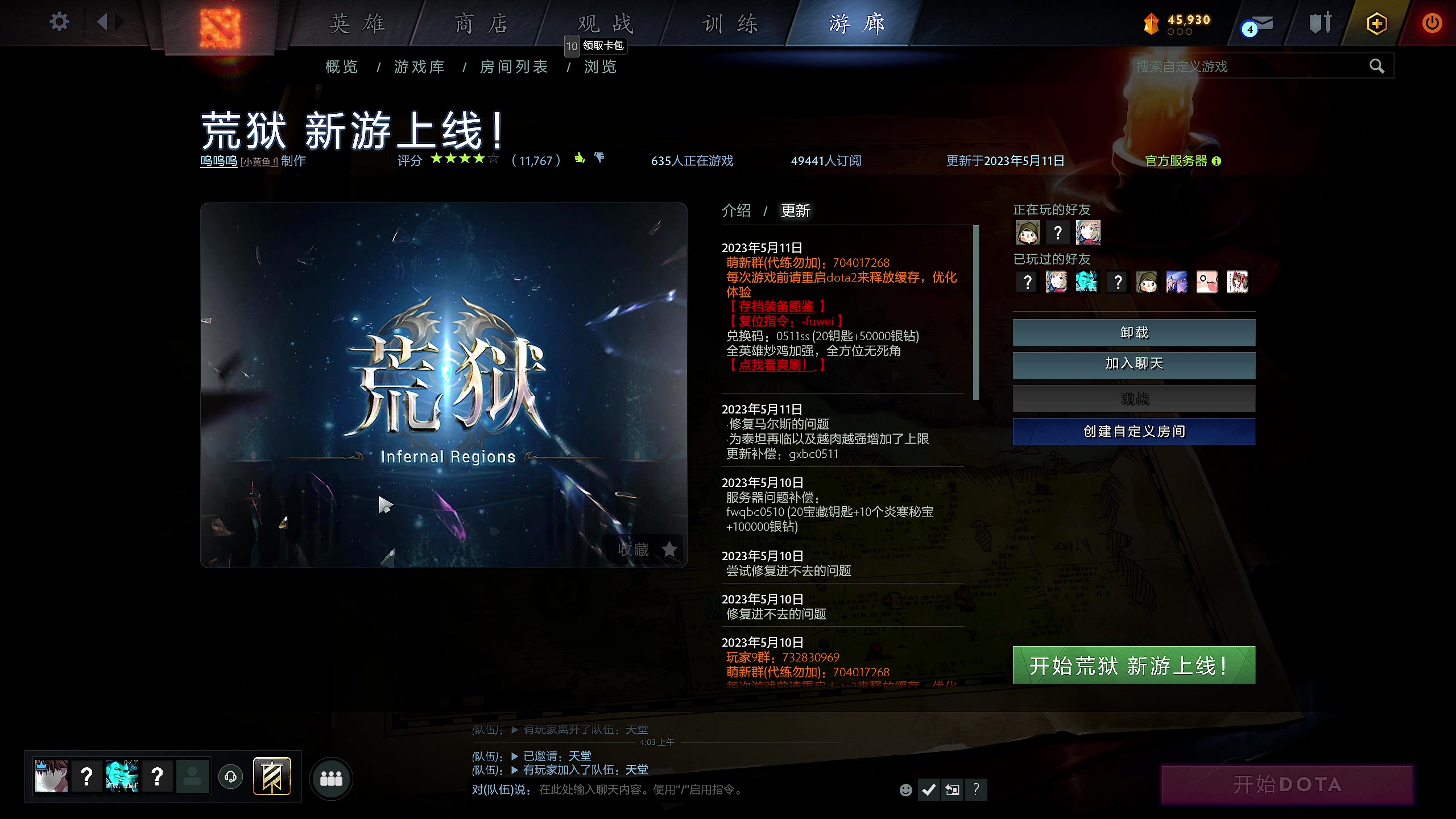The image size is (1456, 819).
Task: Give the game a thumbs down
Action: pos(599,158)
